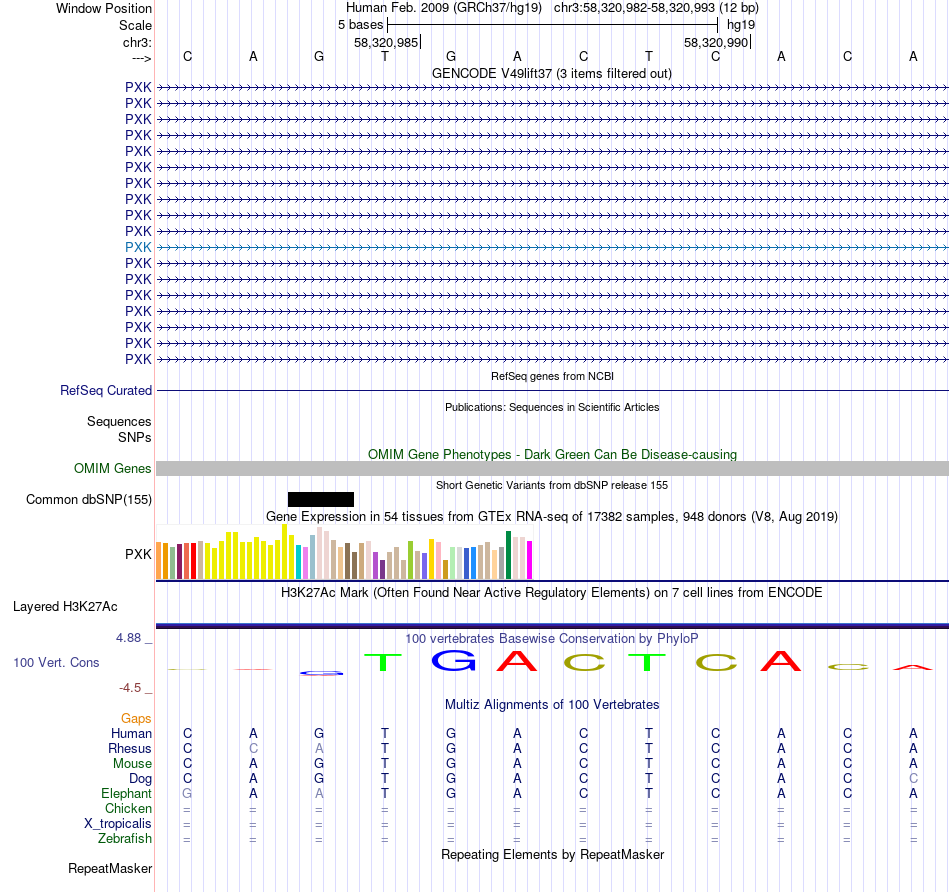Click the gray 'G' in Elephant row
Screen dimensions: 950x892
tap(187, 794)
